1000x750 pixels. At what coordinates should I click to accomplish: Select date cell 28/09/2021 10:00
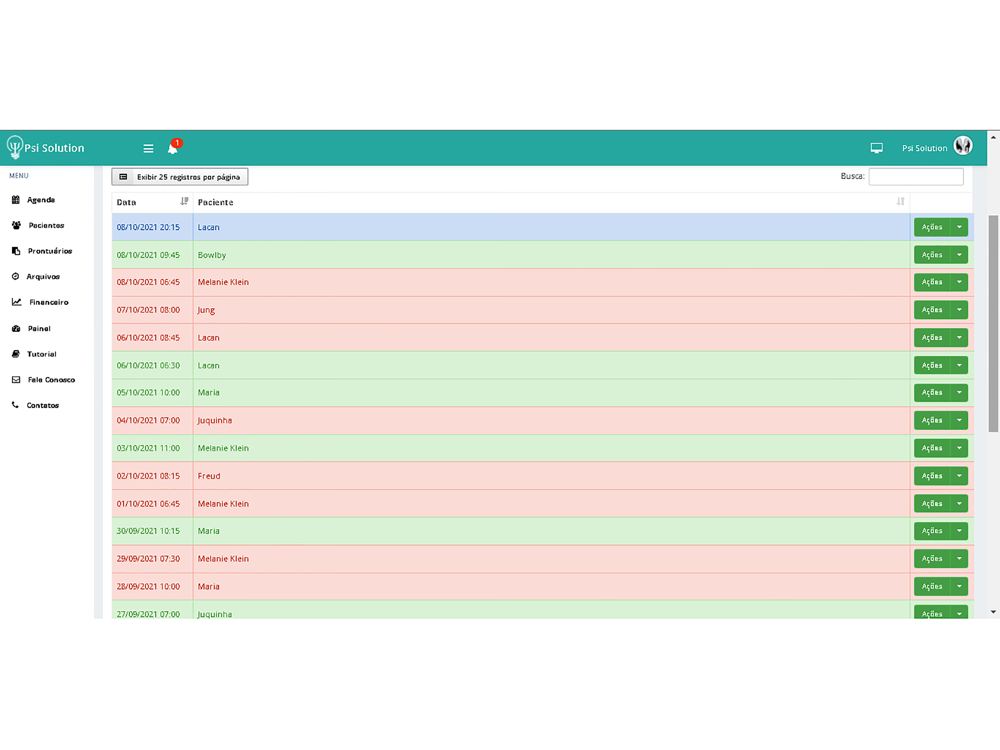click(148, 586)
